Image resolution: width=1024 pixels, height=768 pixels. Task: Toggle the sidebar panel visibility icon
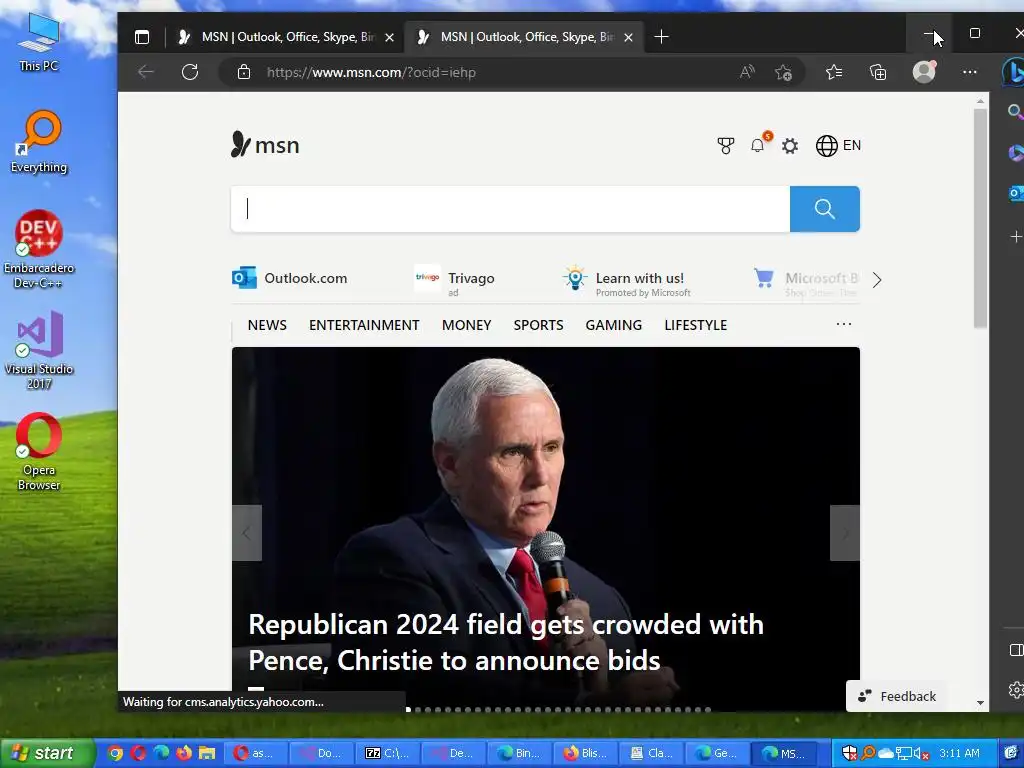[1016, 650]
